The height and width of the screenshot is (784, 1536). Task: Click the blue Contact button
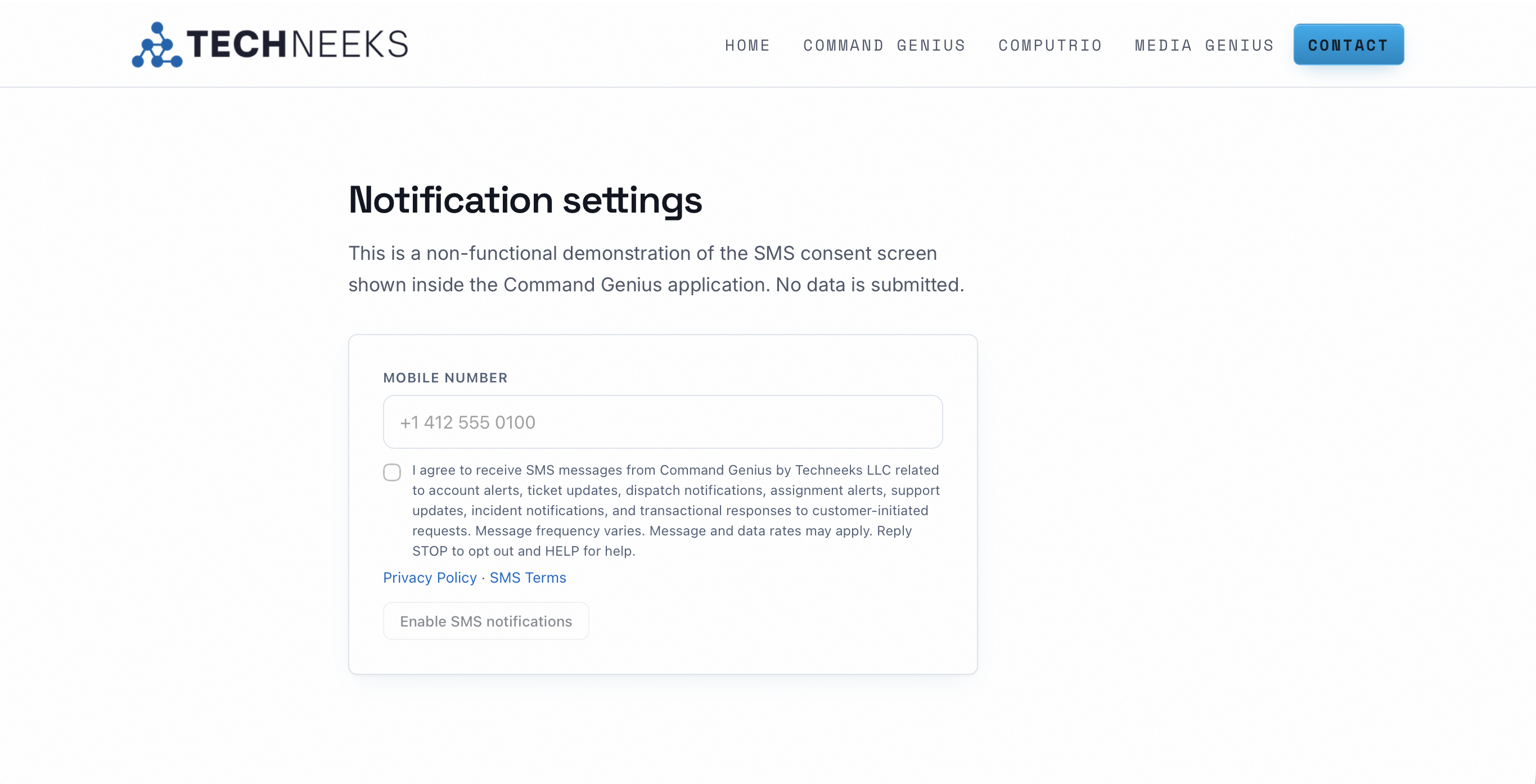(1348, 45)
